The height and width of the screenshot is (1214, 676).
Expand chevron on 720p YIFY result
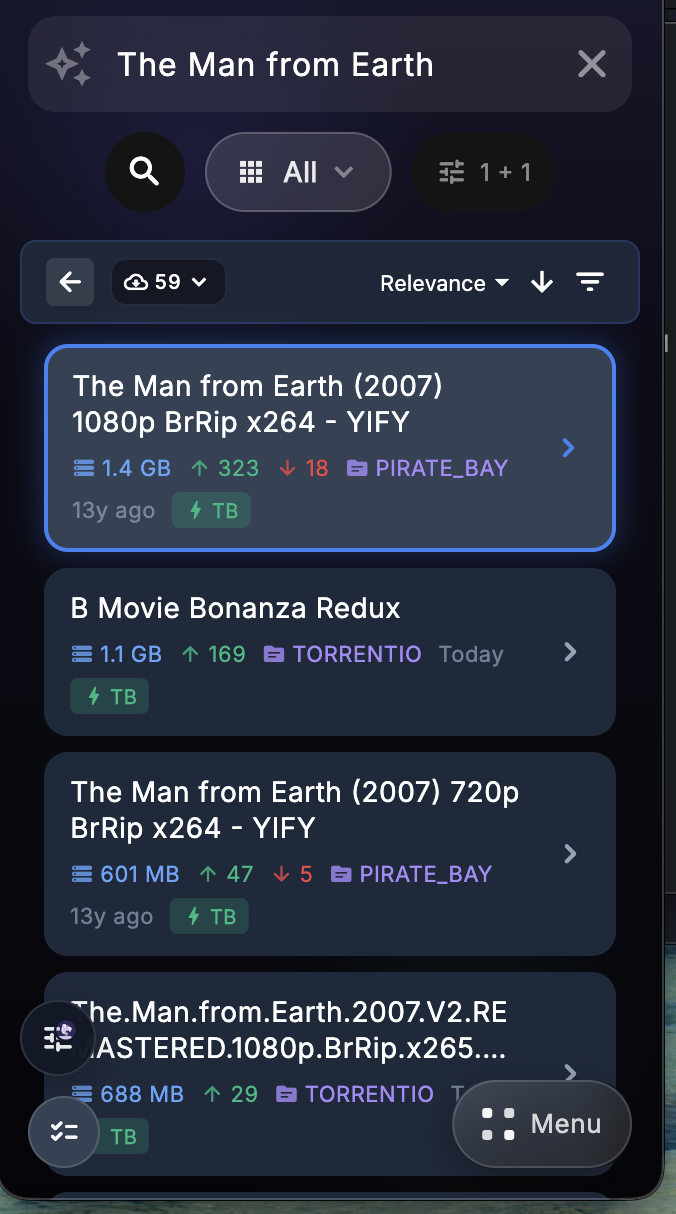(x=570, y=854)
